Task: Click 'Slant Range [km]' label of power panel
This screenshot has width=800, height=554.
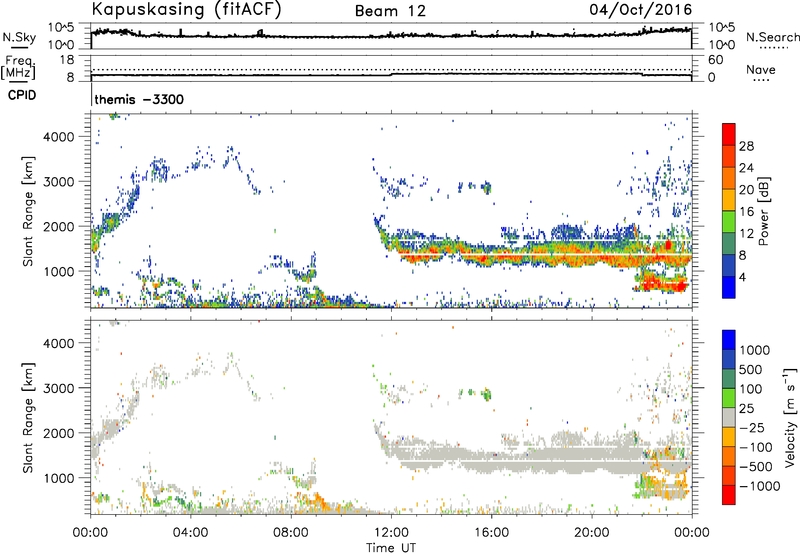Action: click(28, 211)
